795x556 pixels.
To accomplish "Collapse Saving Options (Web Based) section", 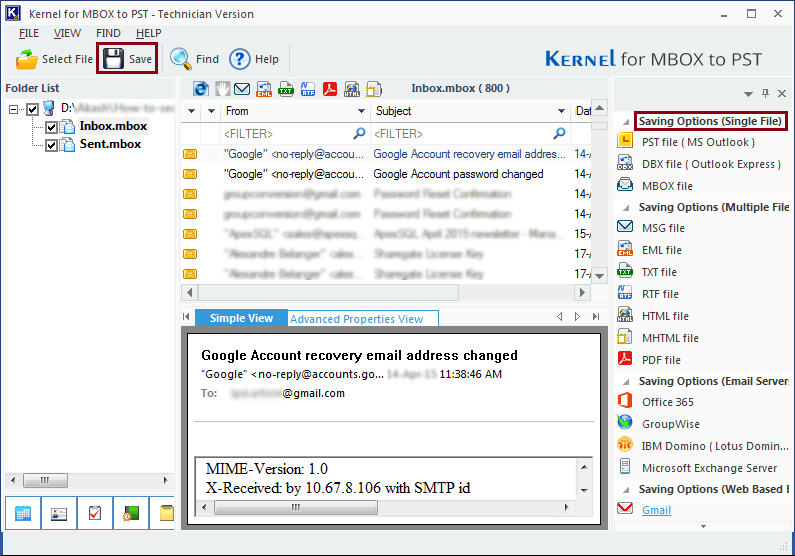I will (626, 490).
